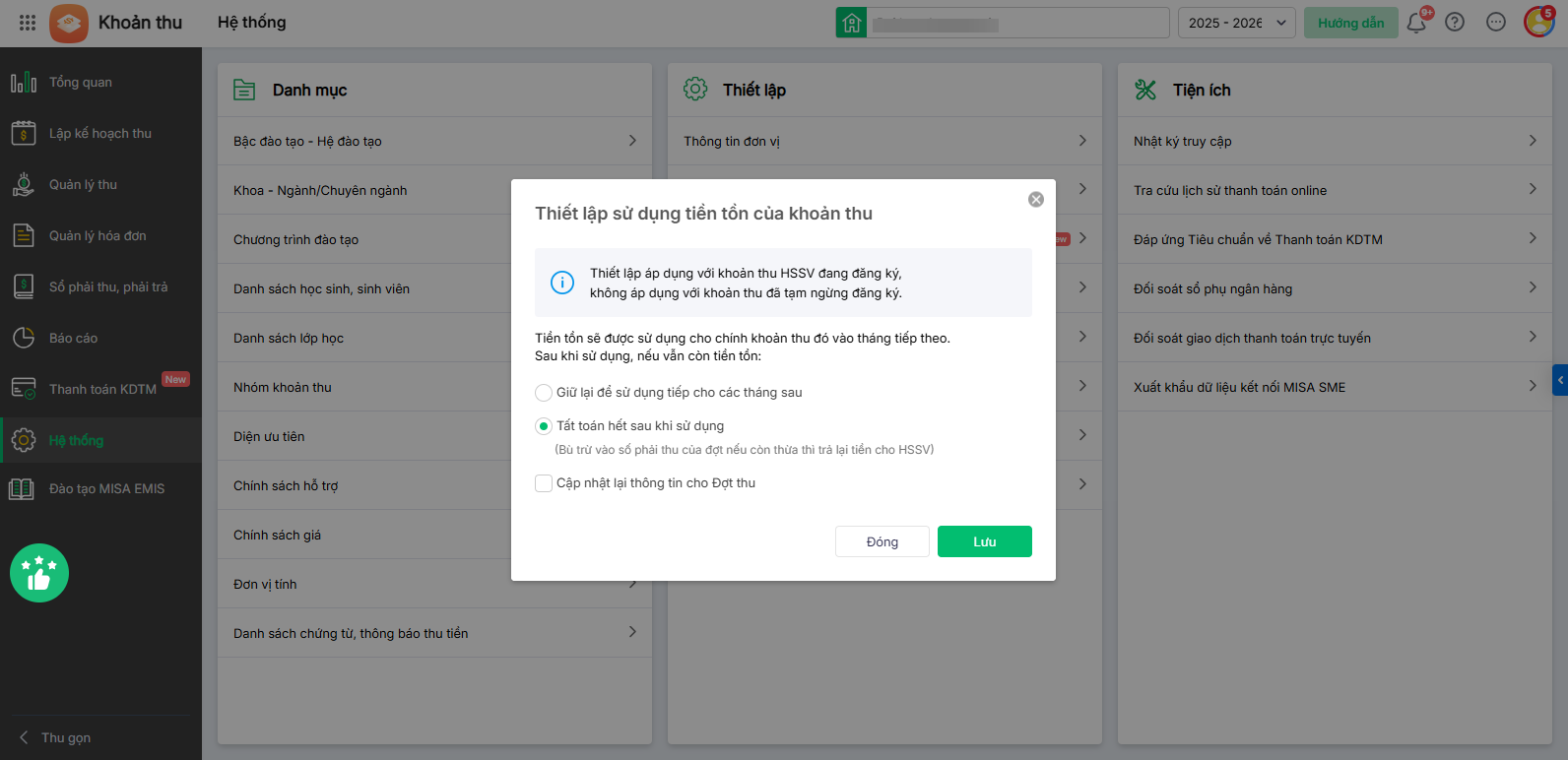Screen dimensions: 1568x760
Task: Tick "Cập nhật lại thông tin cho Đợt thu" checkbox
Action: (544, 483)
